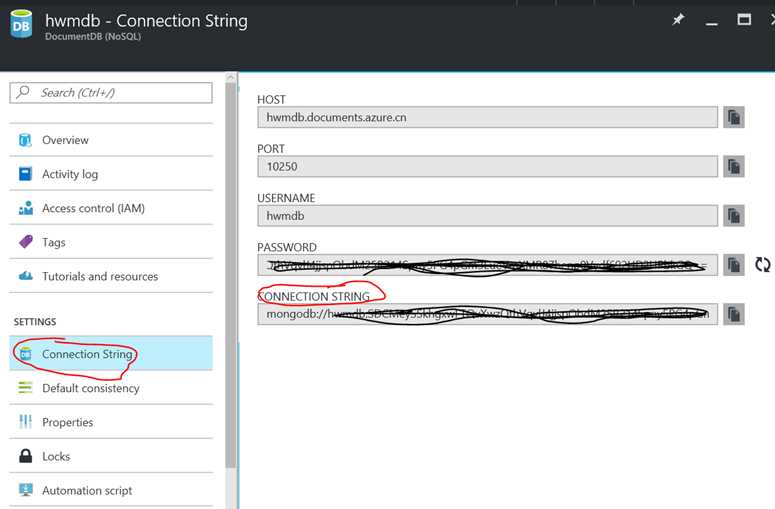Click the PORT label

pos(271,149)
